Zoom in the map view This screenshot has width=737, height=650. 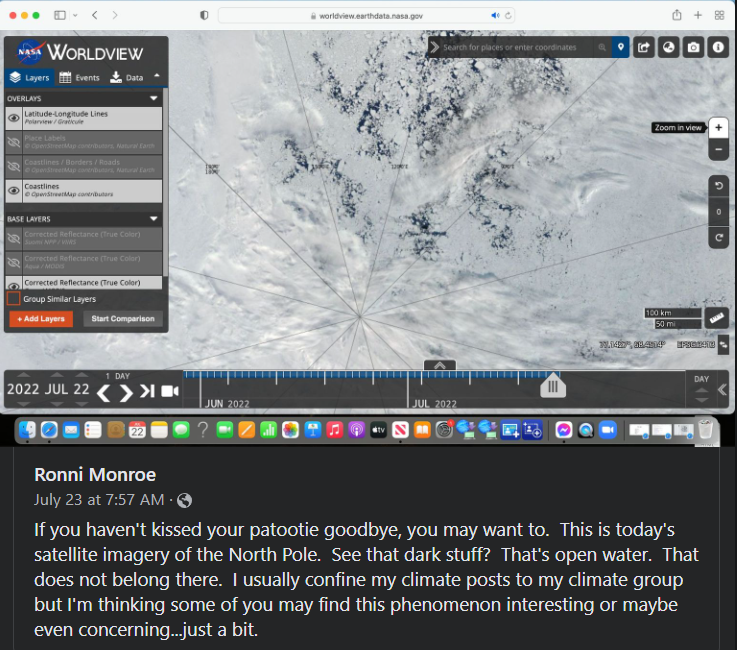point(718,128)
